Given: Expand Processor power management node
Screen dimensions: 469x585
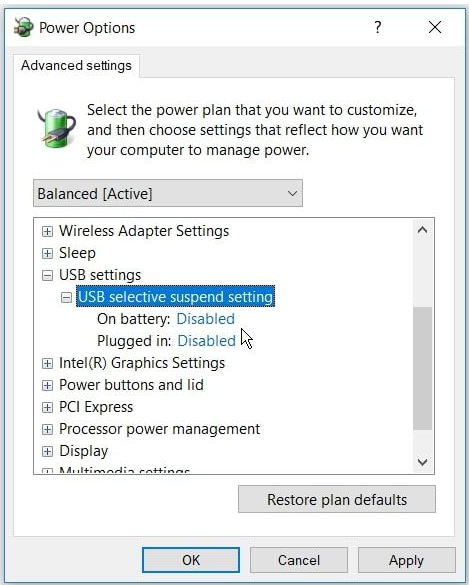Looking at the screenshot, I should pyautogui.click(x=47, y=429).
